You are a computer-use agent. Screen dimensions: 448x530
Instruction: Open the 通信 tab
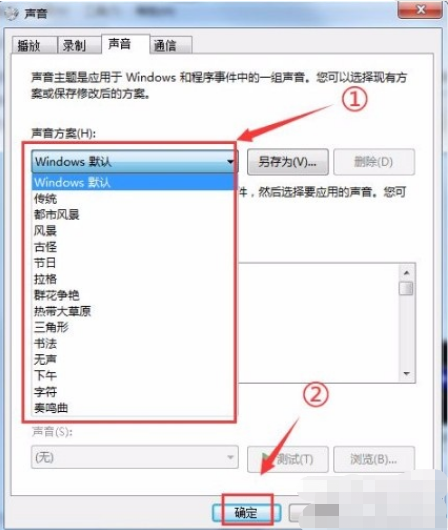coord(171,45)
